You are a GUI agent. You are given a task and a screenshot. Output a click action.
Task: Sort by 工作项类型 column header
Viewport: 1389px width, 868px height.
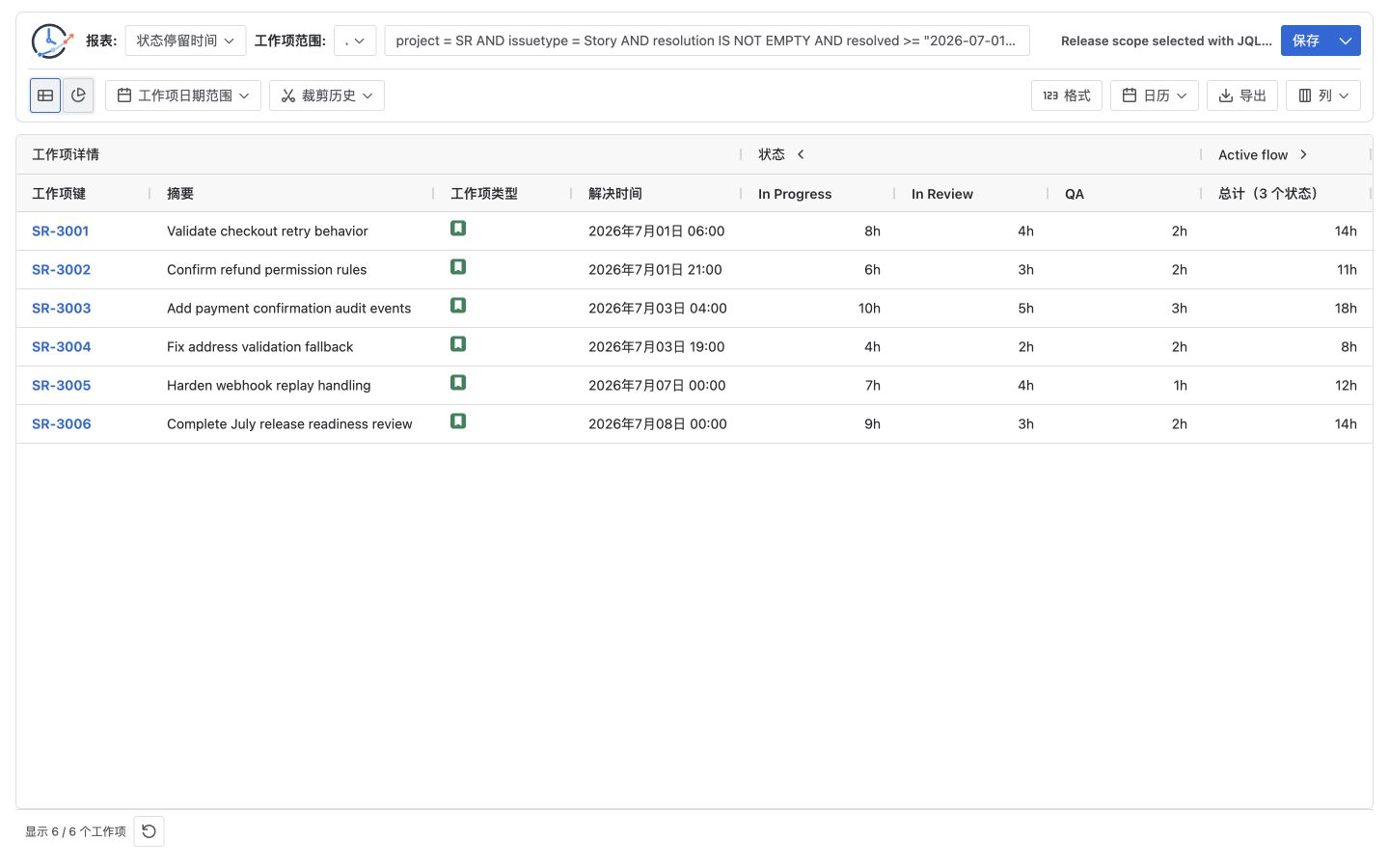point(484,194)
